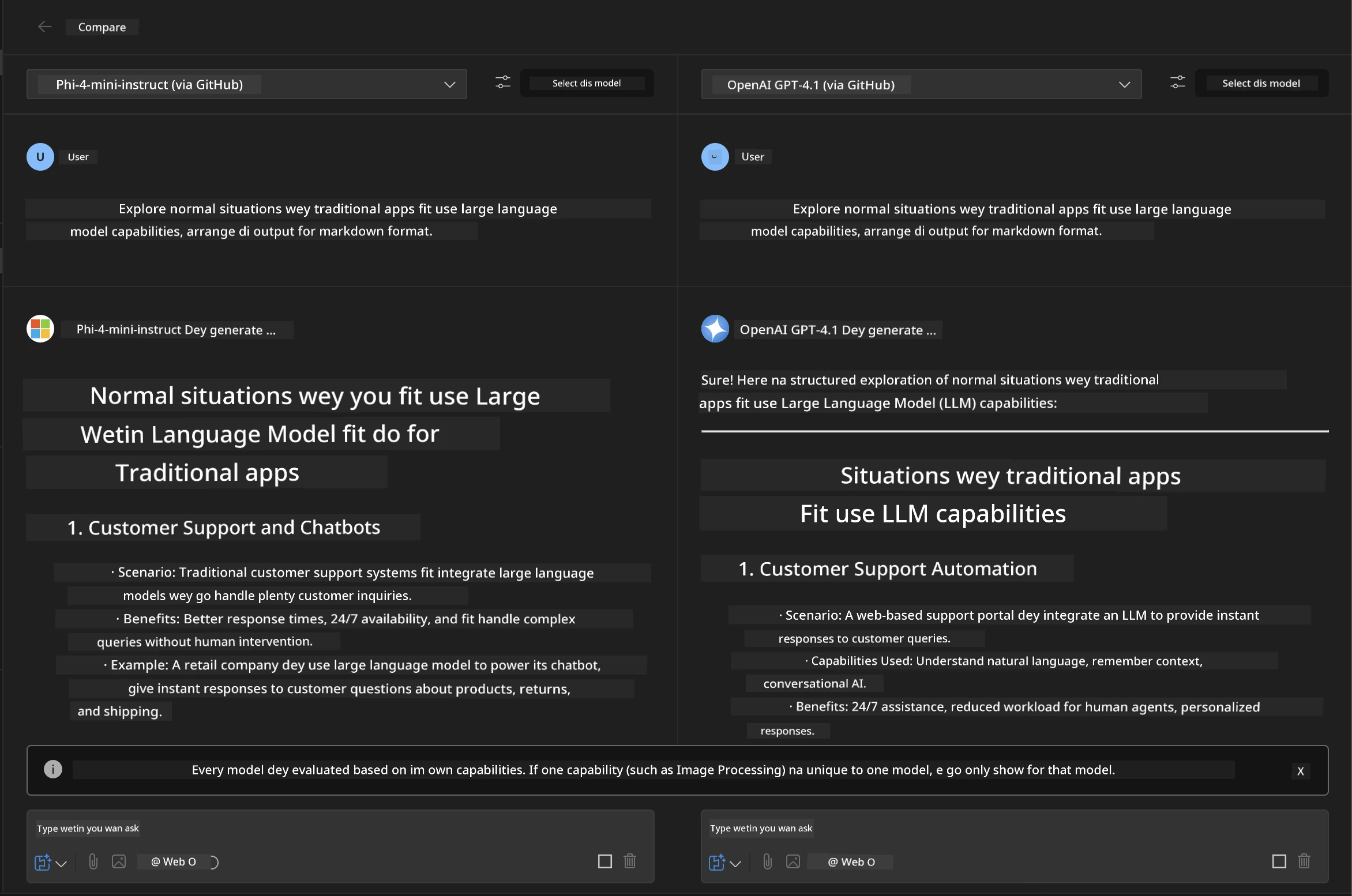The height and width of the screenshot is (896, 1352).
Task: Open parameter settings for the Phi-4-mini-instruct model
Action: (x=503, y=82)
